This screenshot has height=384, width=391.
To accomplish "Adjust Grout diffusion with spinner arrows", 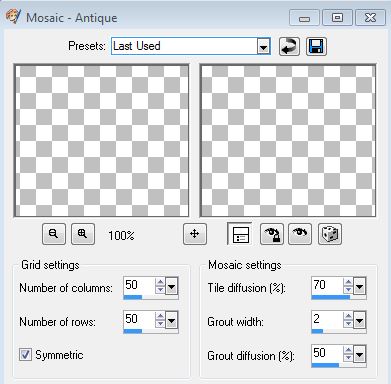I will (x=348, y=354).
